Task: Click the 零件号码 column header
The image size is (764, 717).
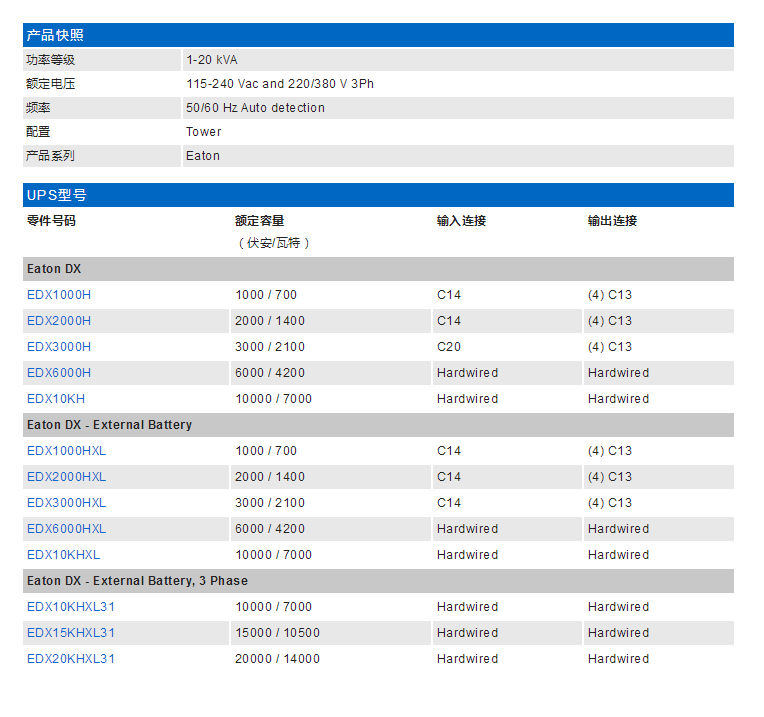Action: tap(52, 221)
